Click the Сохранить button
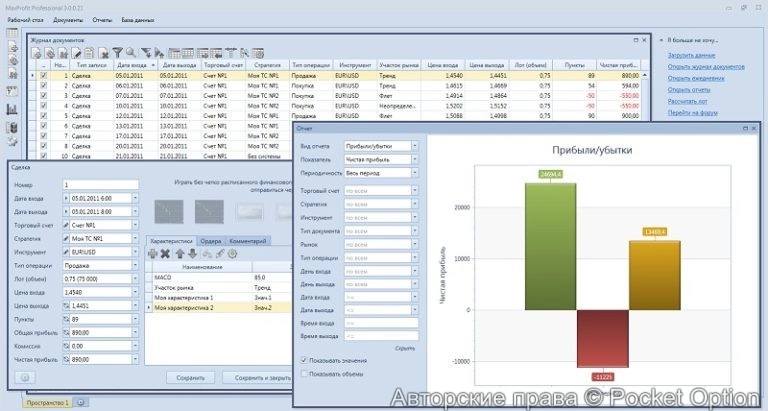Image resolution: width=768 pixels, height=411 pixels. click(190, 378)
